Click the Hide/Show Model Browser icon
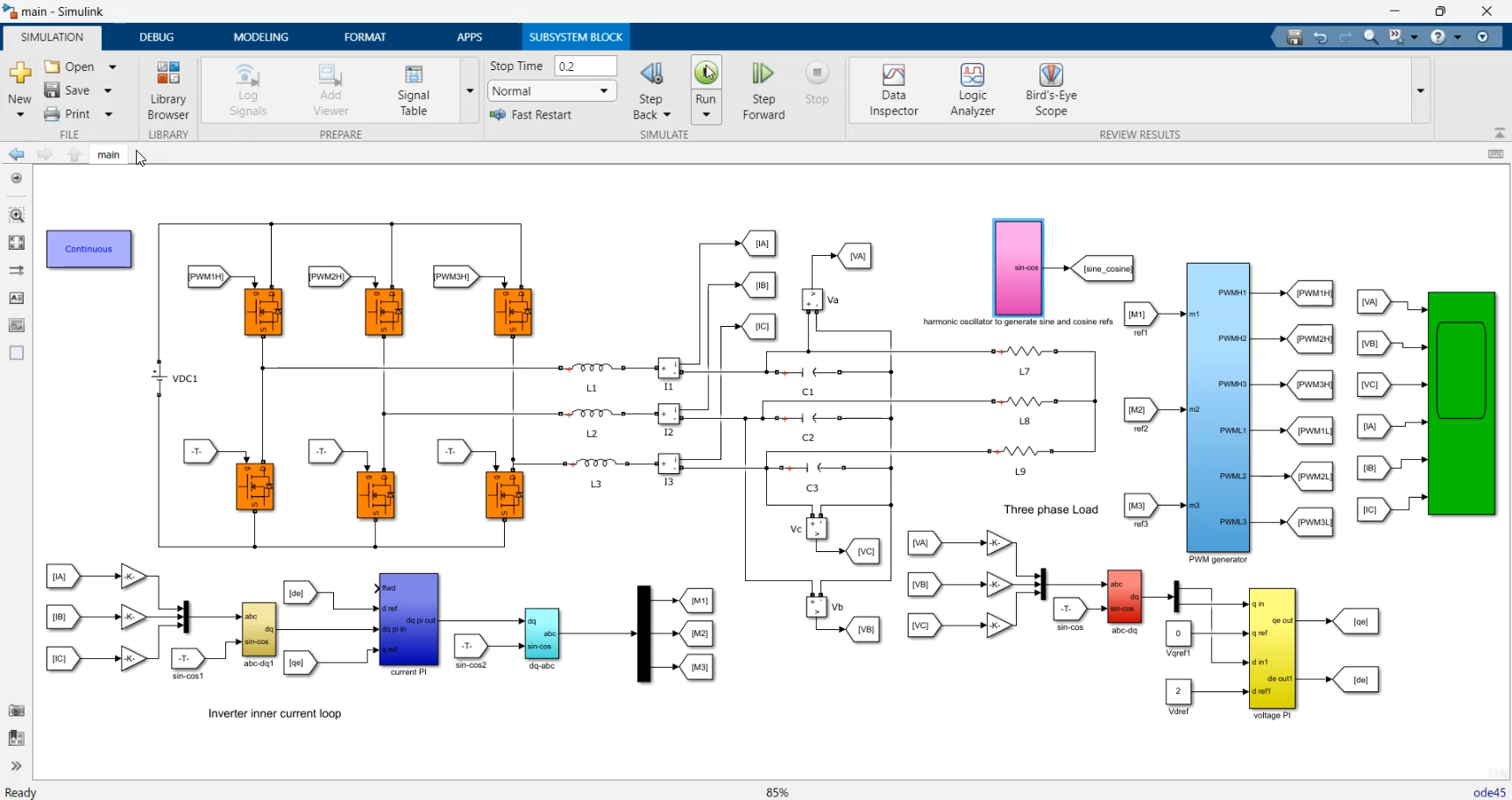 [16, 178]
